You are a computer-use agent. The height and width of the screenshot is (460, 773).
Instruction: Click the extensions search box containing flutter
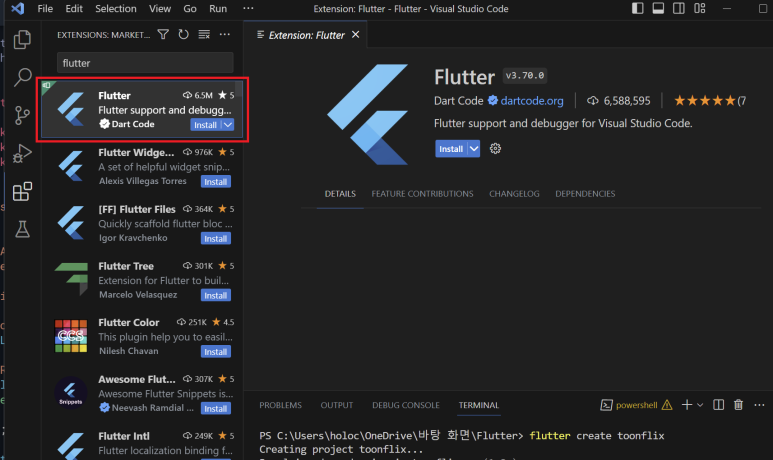point(145,63)
